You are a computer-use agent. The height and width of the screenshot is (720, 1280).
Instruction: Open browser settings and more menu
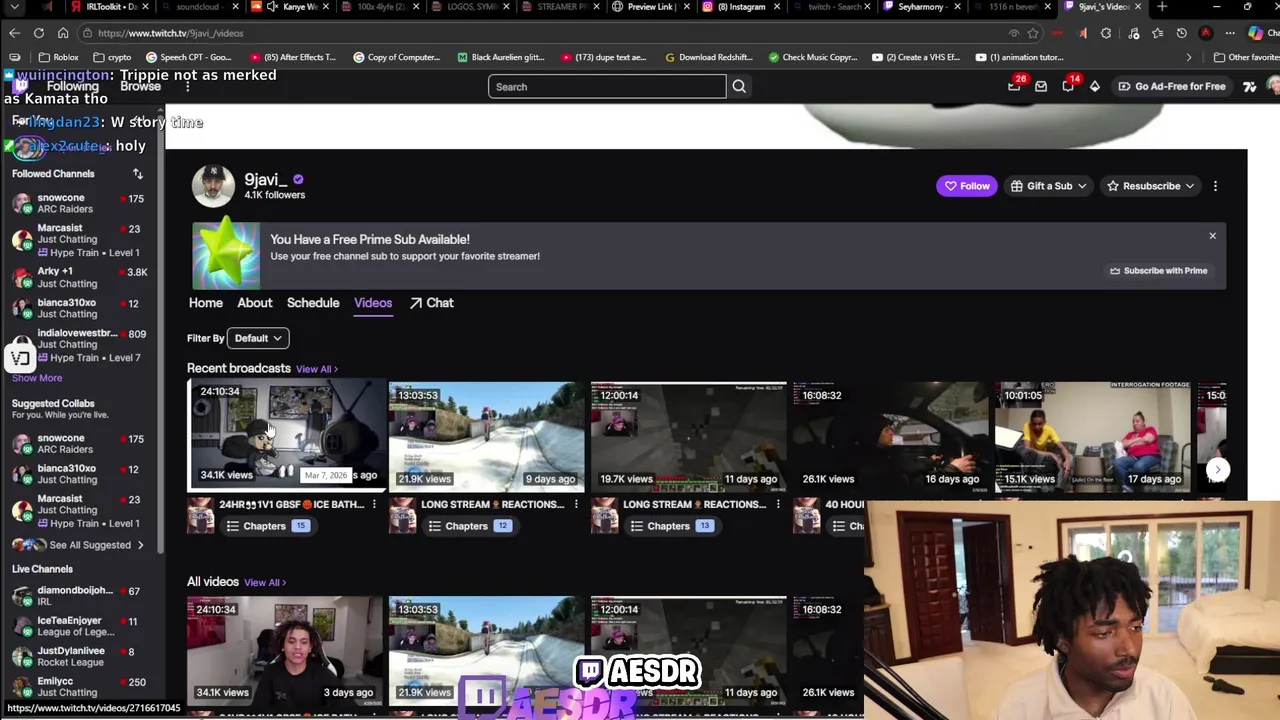click(x=1230, y=33)
